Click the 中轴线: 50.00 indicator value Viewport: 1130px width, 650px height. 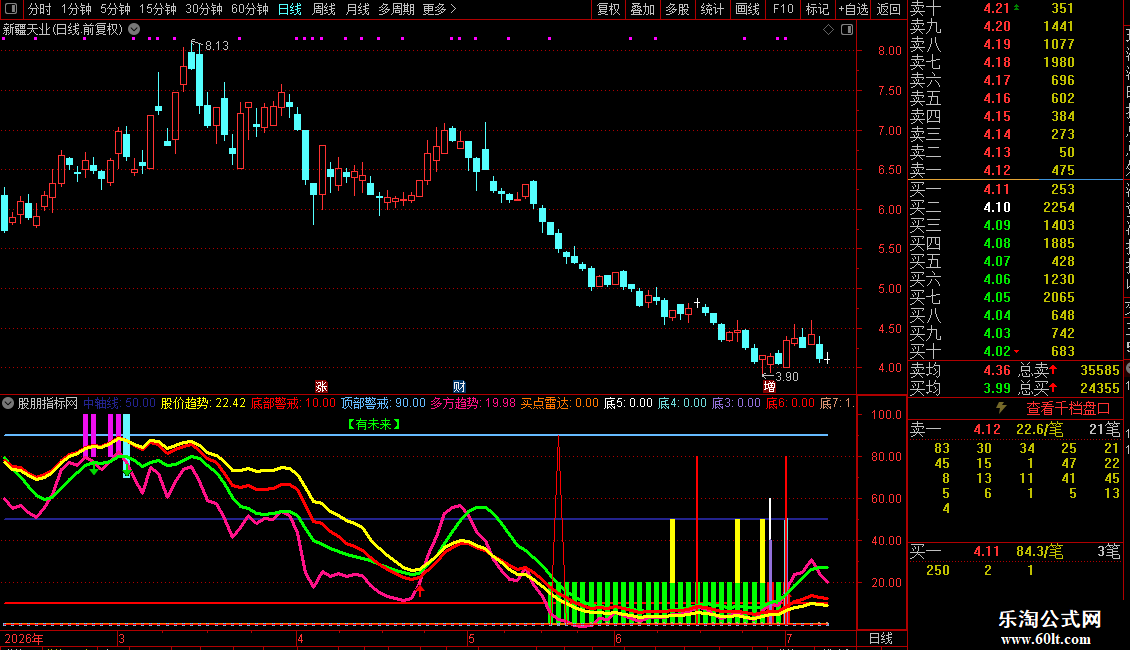pyautogui.click(x=120, y=404)
